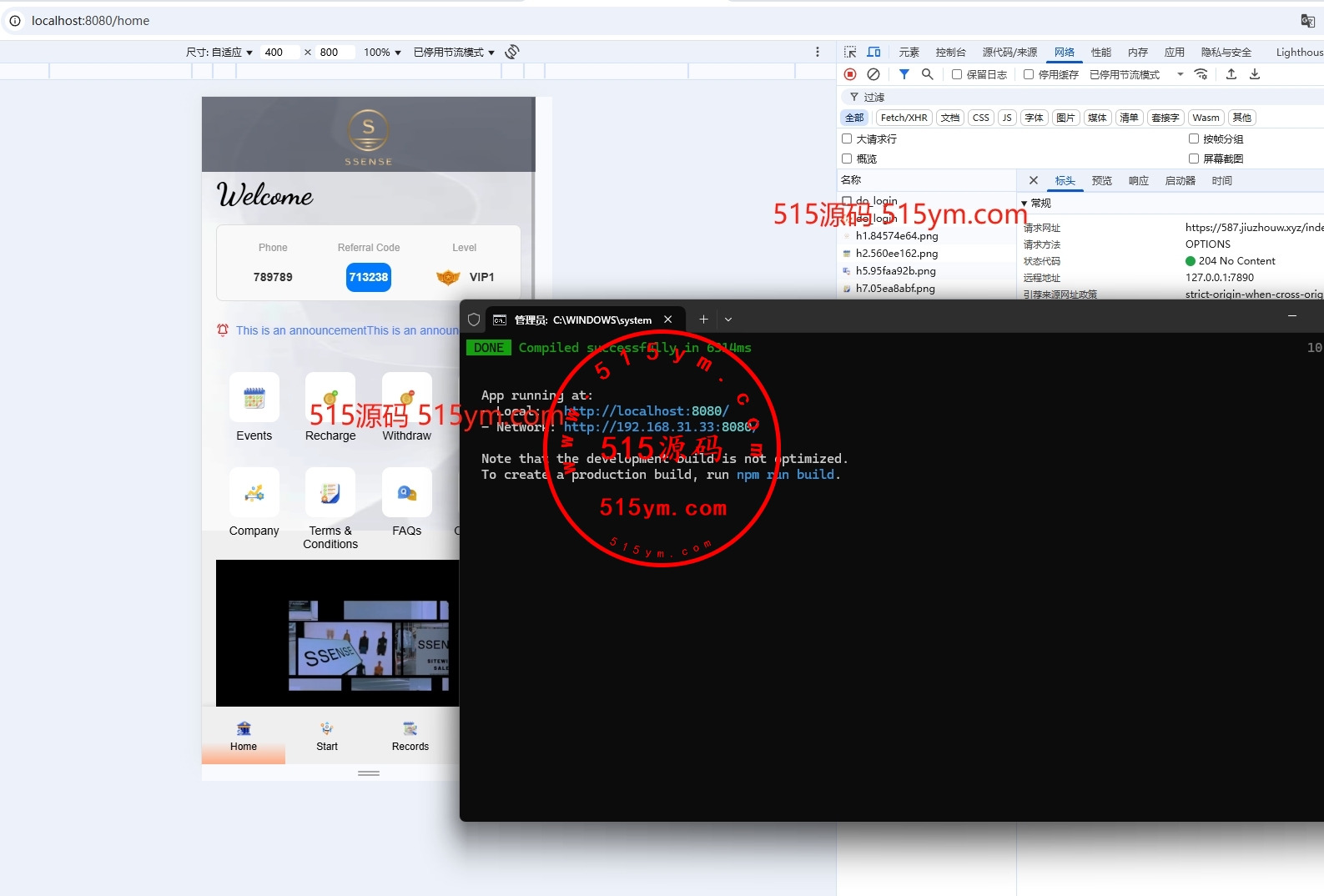1324x896 pixels.
Task: Open the Company icon
Action: pos(254,493)
